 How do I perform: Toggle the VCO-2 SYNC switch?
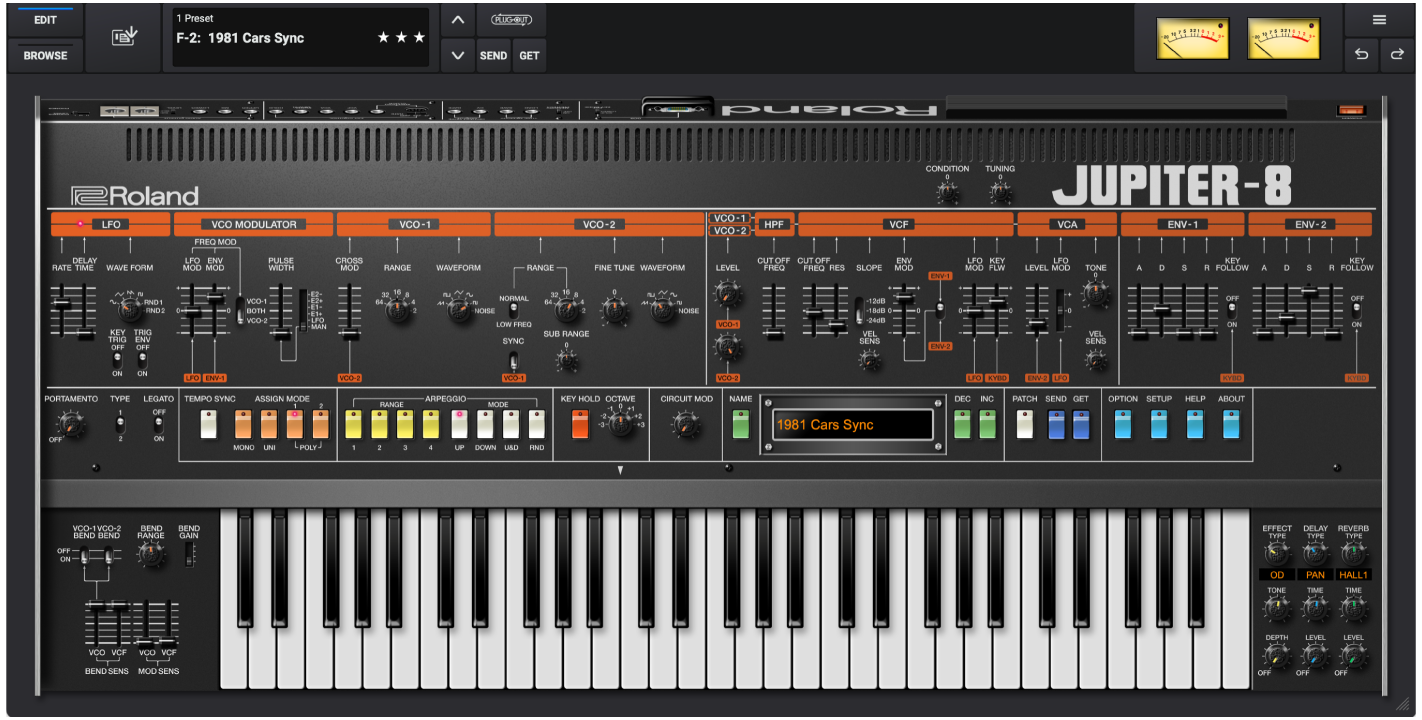(x=513, y=361)
